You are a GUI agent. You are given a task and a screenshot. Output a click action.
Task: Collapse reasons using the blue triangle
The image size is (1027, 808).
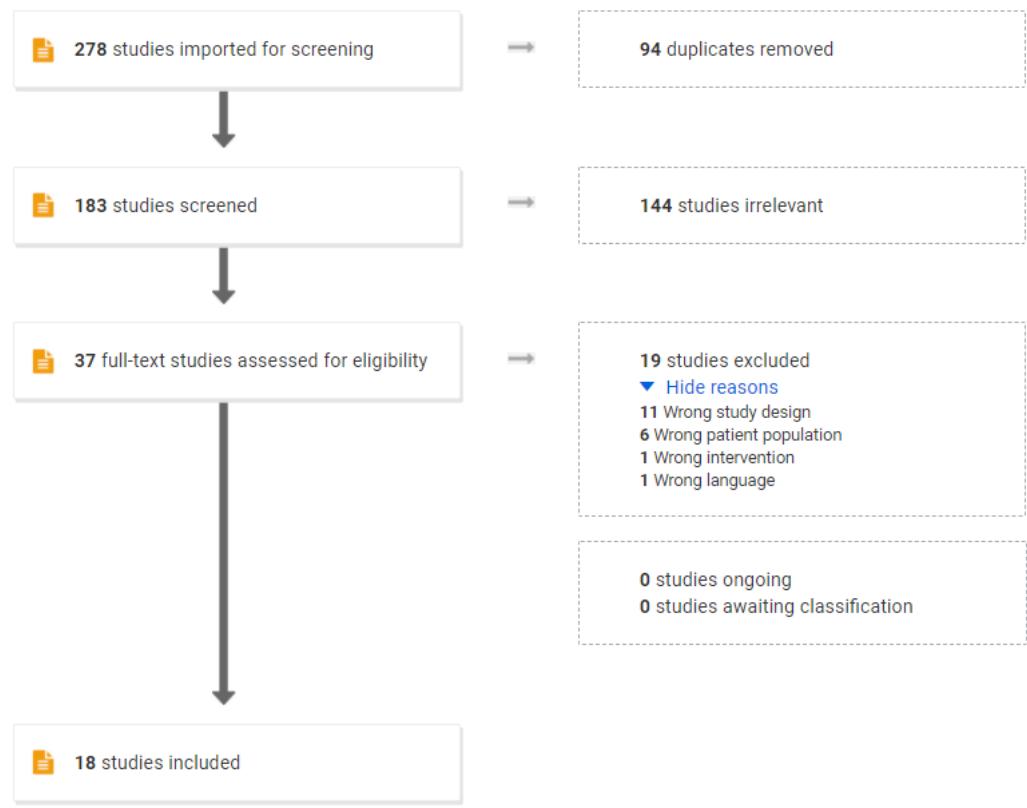pyautogui.click(x=648, y=387)
